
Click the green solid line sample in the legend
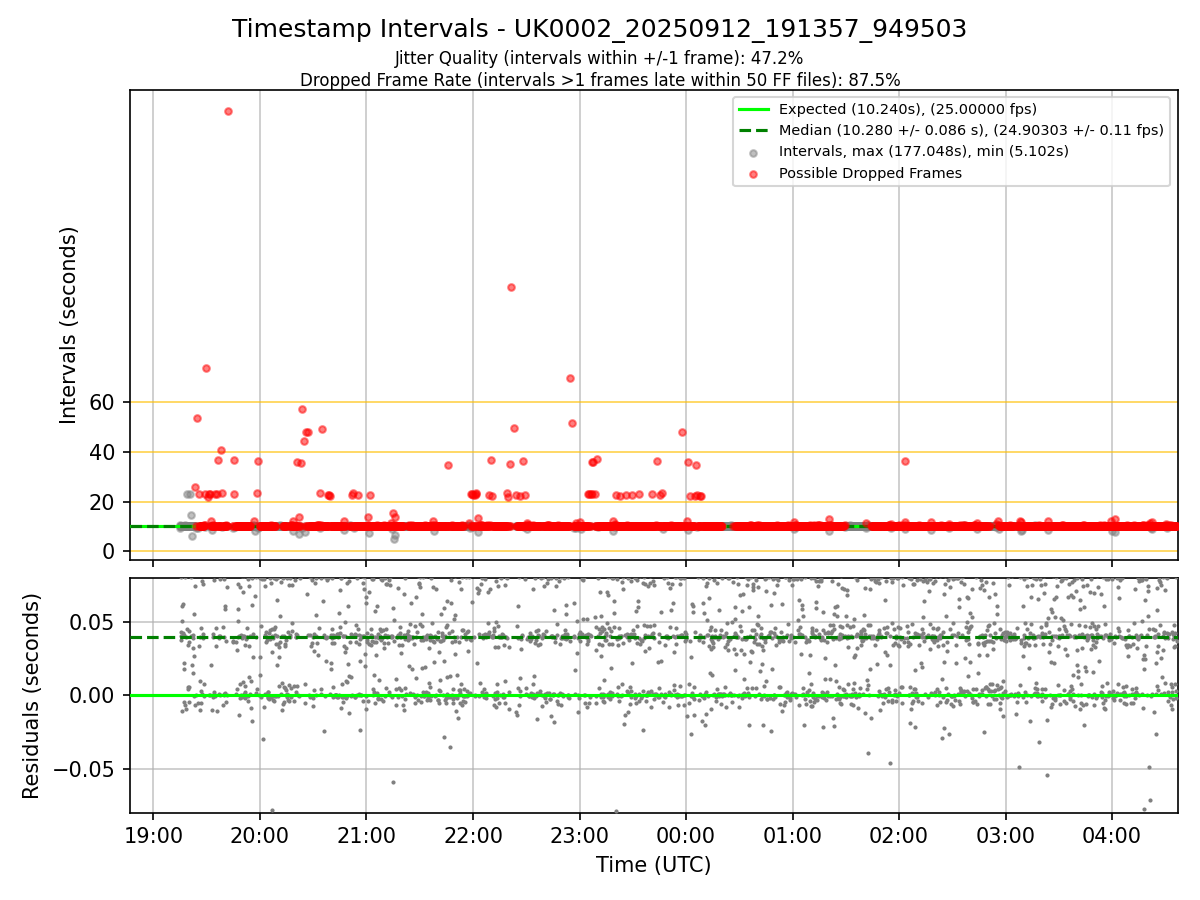754,110
